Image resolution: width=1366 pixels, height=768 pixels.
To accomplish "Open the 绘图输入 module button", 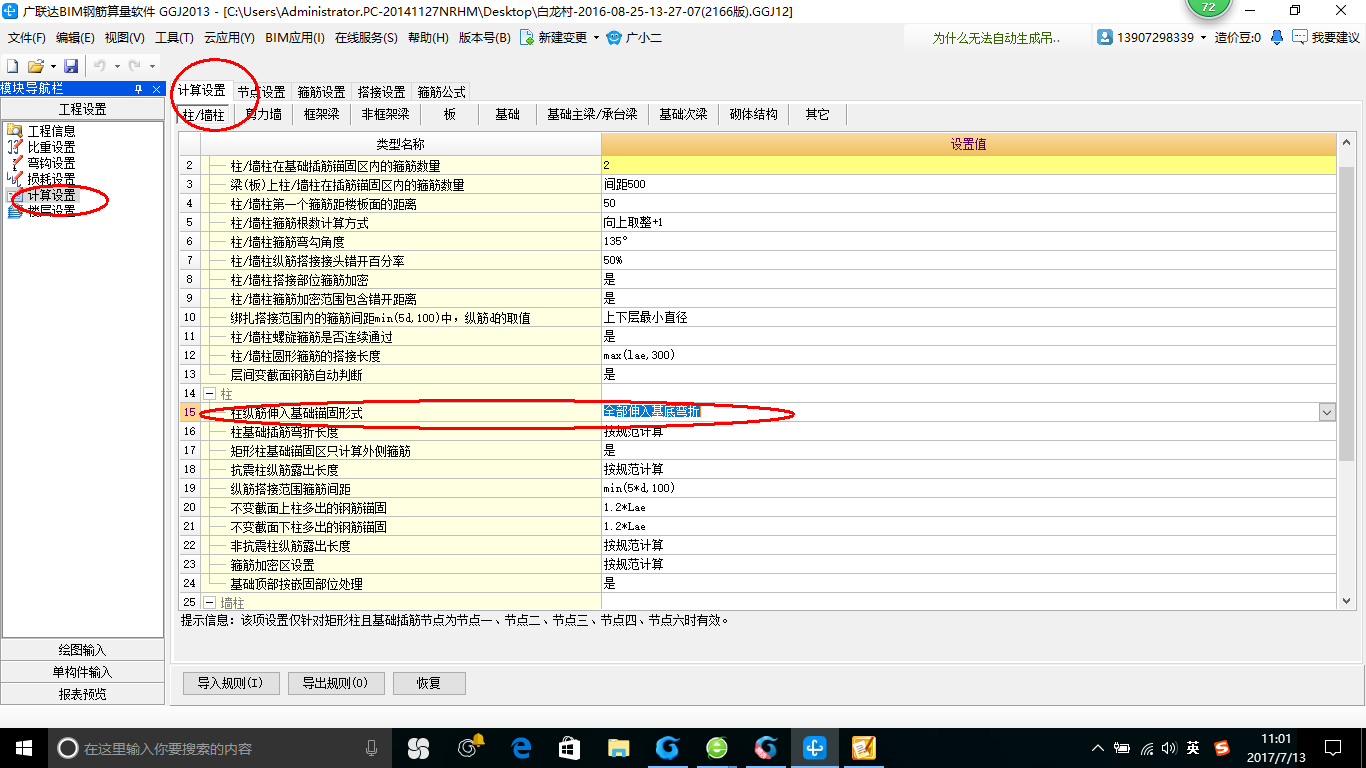I will click(x=82, y=650).
